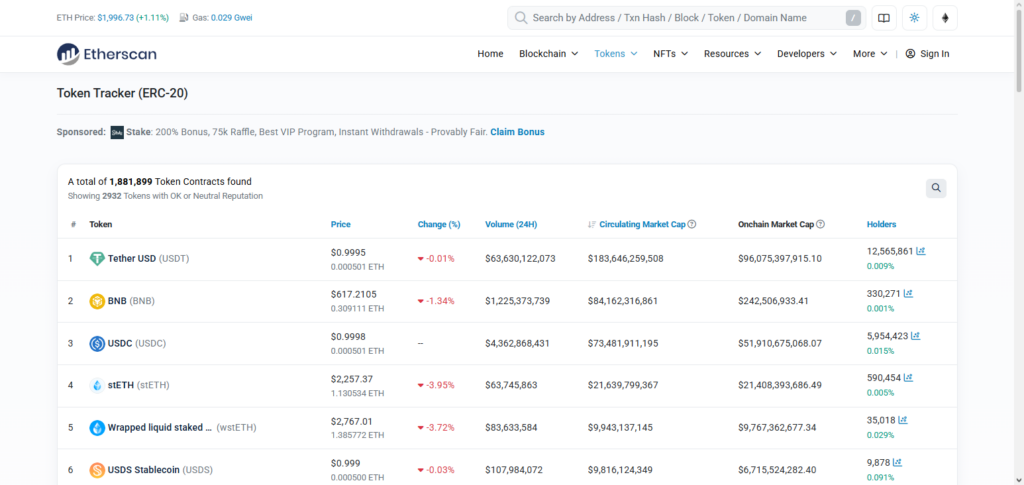Sort by the Price column header
This screenshot has width=1024, height=485.
(341, 224)
